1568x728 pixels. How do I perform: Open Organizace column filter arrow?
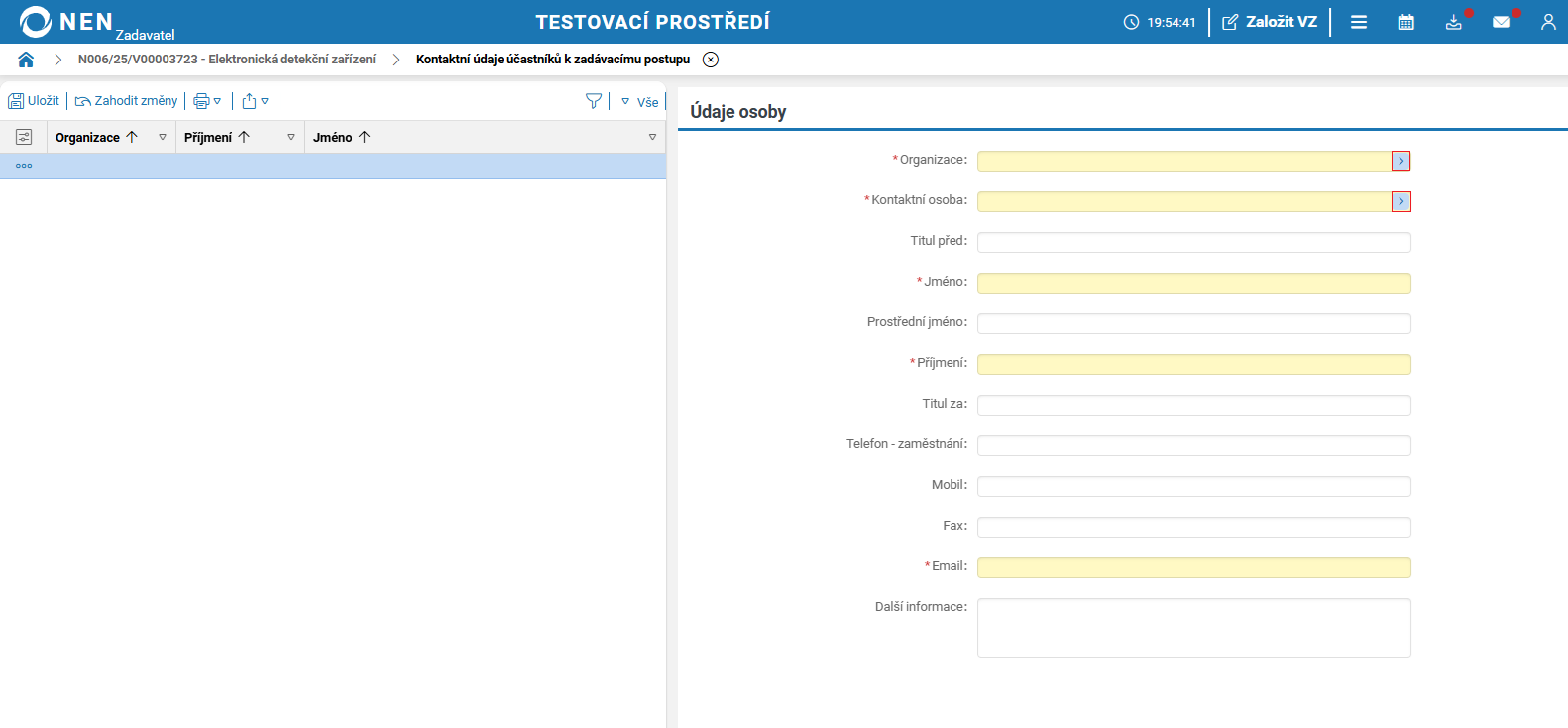coord(163,137)
